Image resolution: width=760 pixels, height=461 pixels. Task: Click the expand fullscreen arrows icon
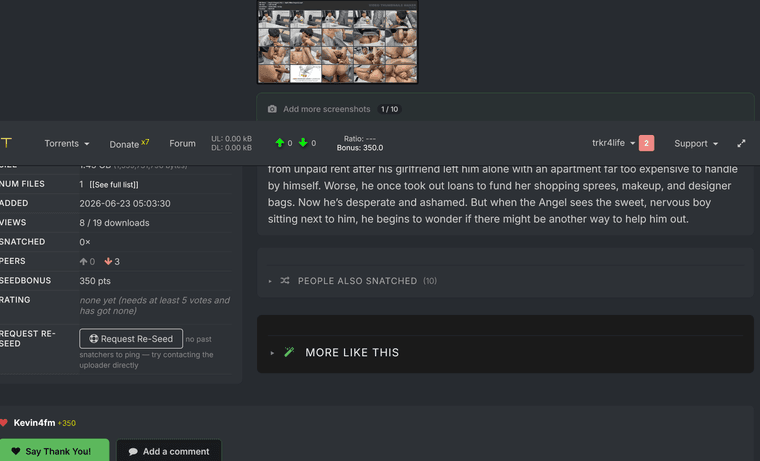(x=741, y=143)
